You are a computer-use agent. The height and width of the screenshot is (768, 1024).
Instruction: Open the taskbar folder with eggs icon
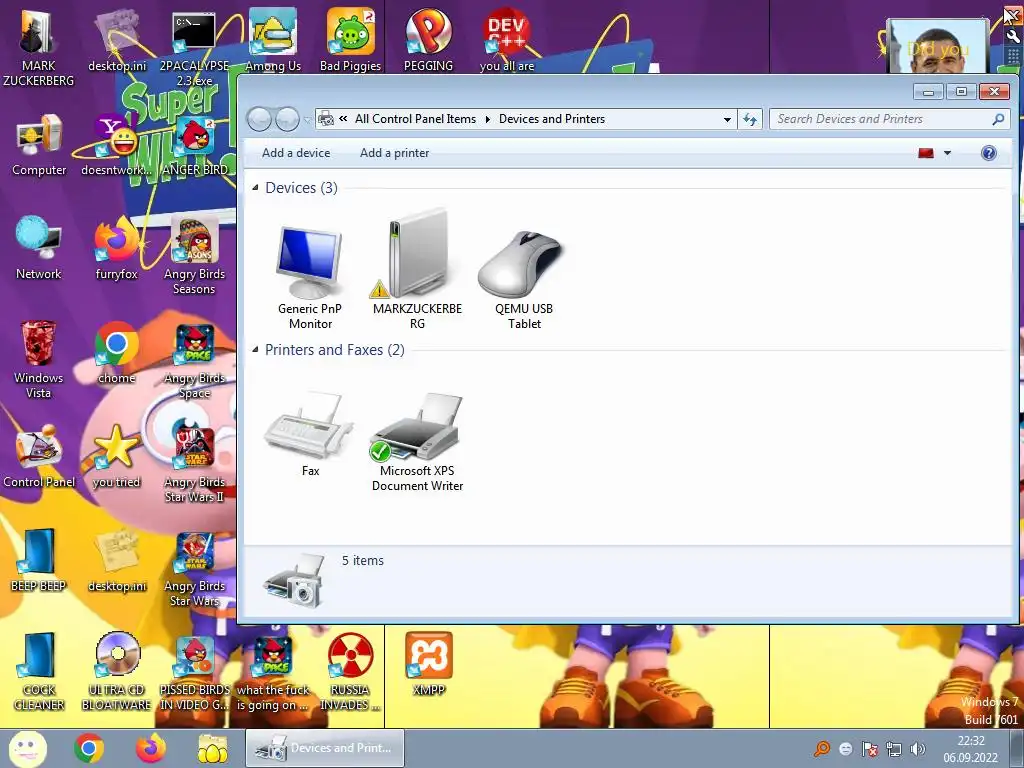pyautogui.click(x=213, y=748)
